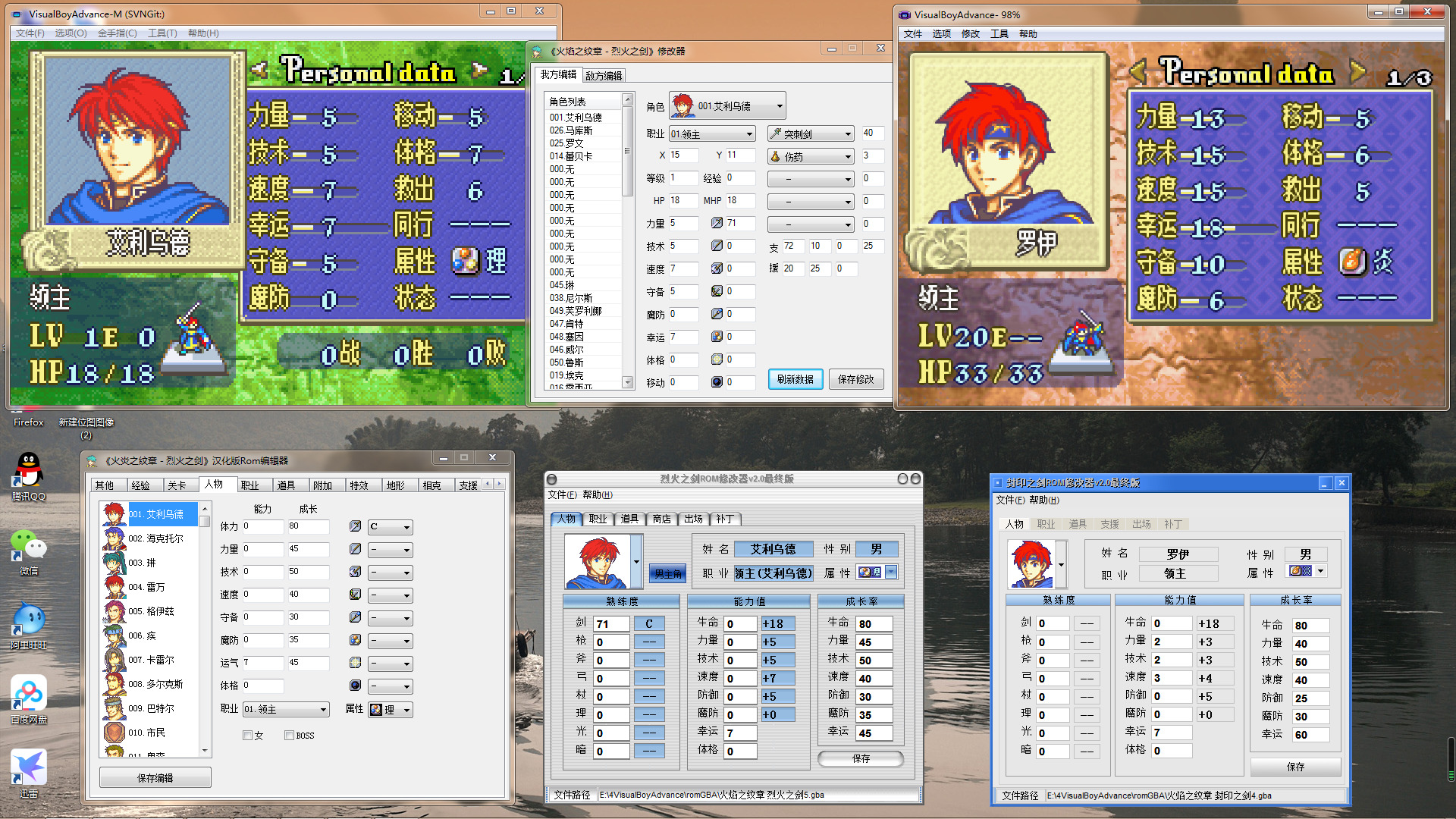Toggle 男主角 button in 烈火之剑 ROM editor
Image resolution: width=1456 pixels, height=819 pixels.
point(668,574)
